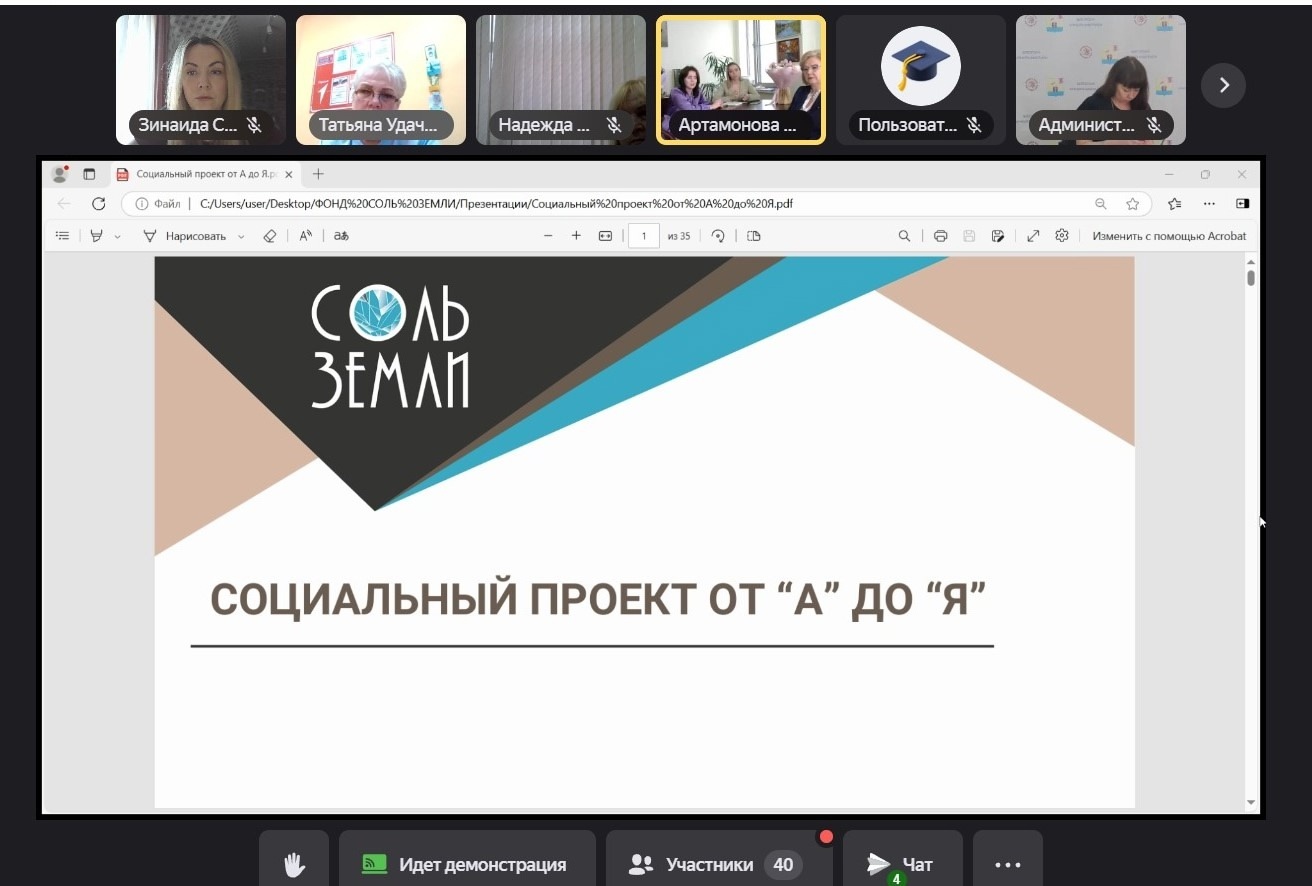Open browser Settings and more menu

tap(1209, 204)
